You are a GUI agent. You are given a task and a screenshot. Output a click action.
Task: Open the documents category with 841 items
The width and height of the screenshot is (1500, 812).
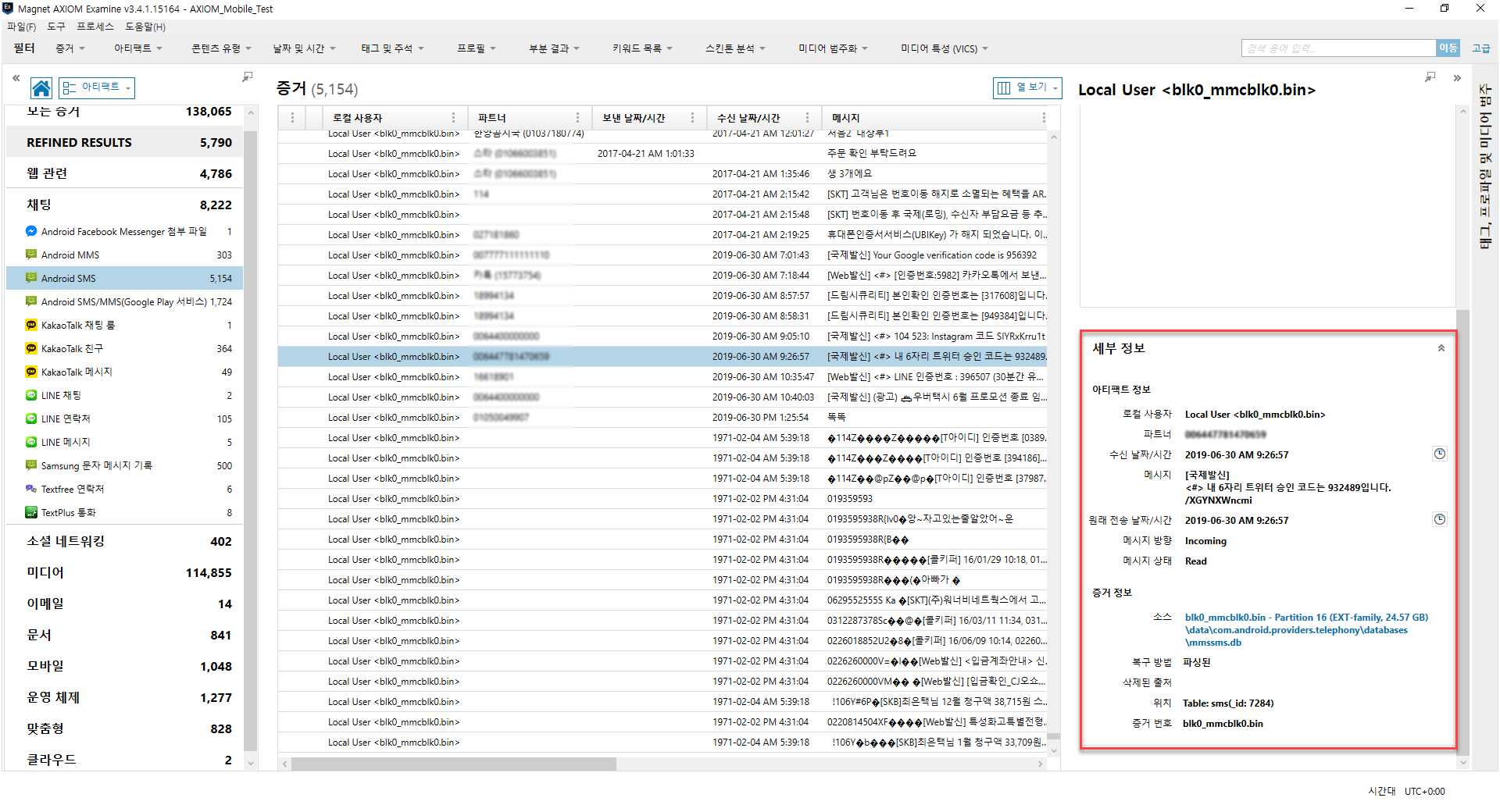(x=124, y=635)
